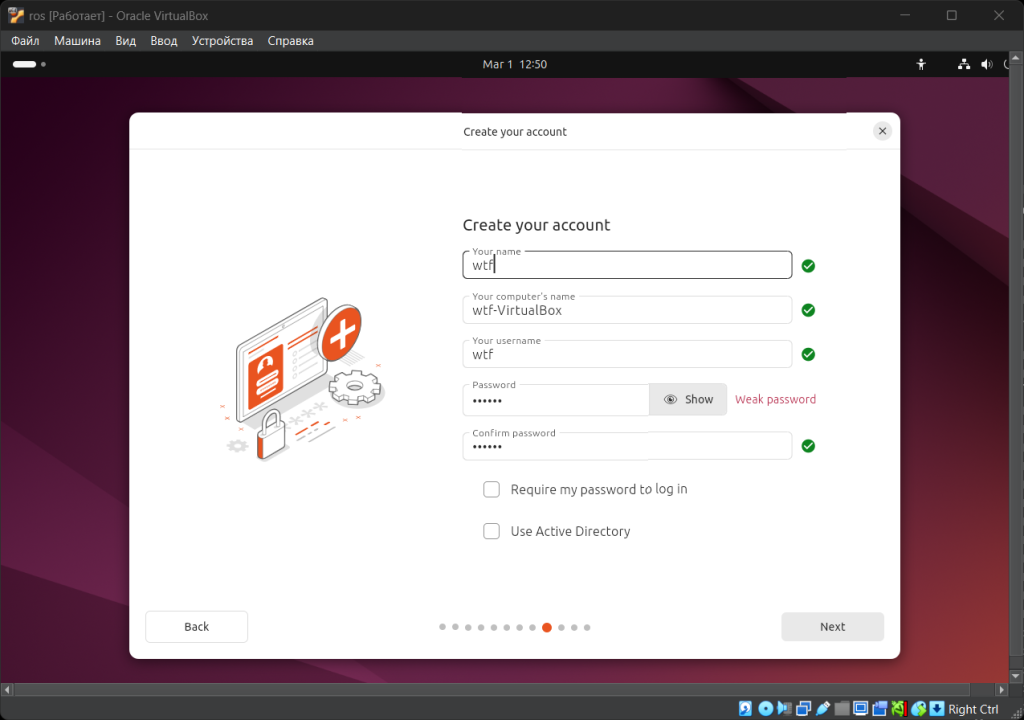Focus the Confirm password field
The height and width of the screenshot is (720, 1024).
(x=627, y=446)
